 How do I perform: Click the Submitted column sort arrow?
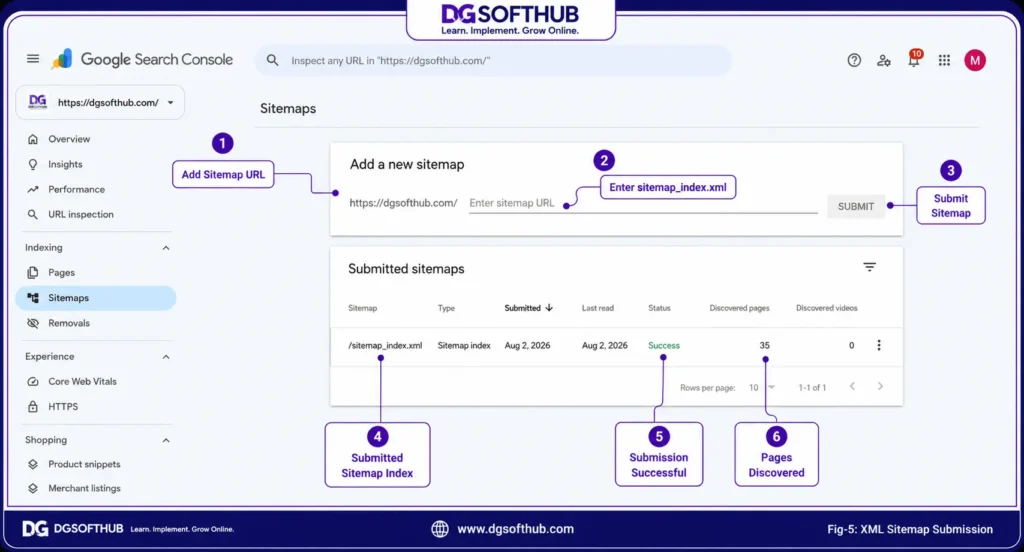click(549, 308)
